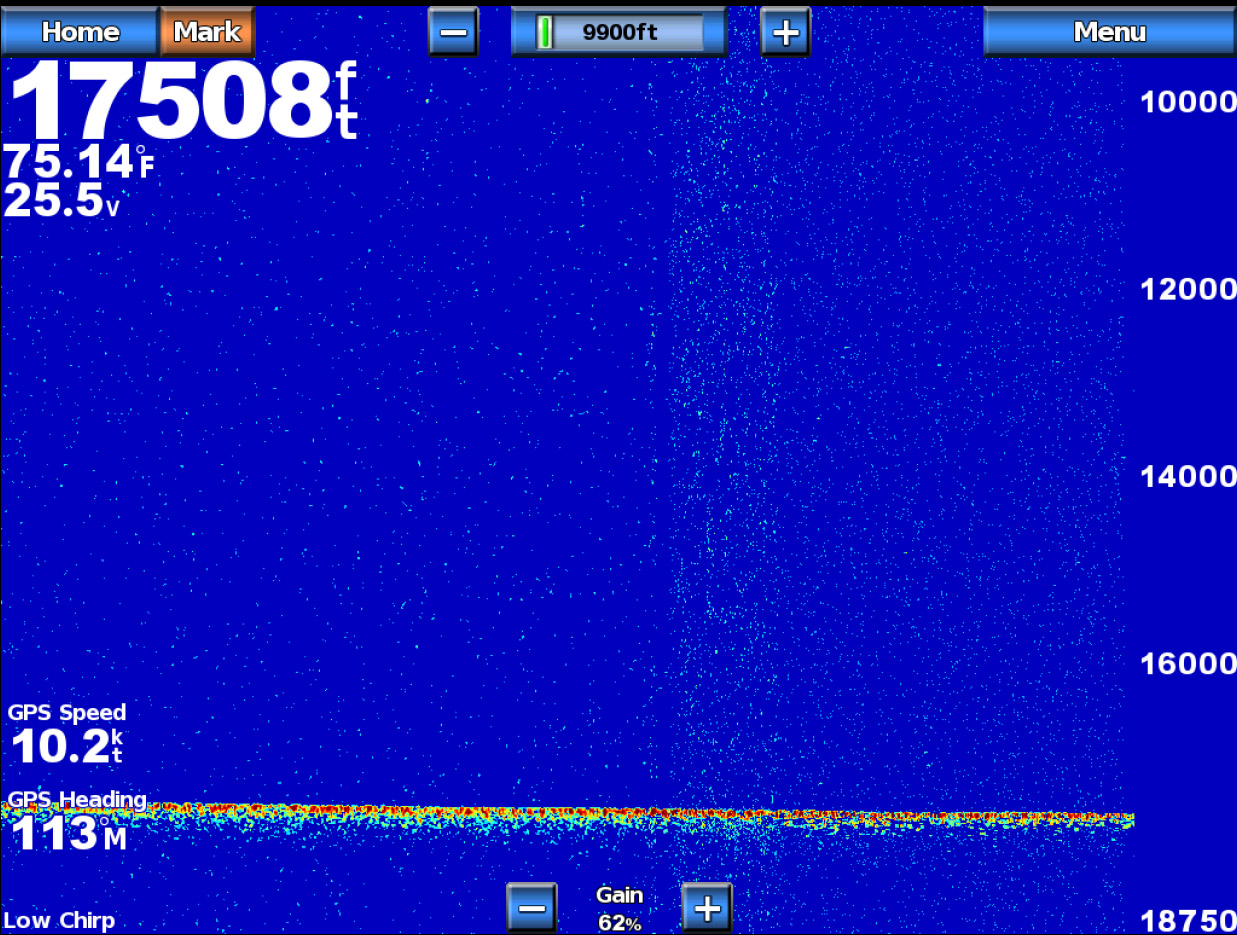Viewport: 1237px width, 935px height.
Task: Tap the 25.5 V voltage reading
Action: [62, 201]
